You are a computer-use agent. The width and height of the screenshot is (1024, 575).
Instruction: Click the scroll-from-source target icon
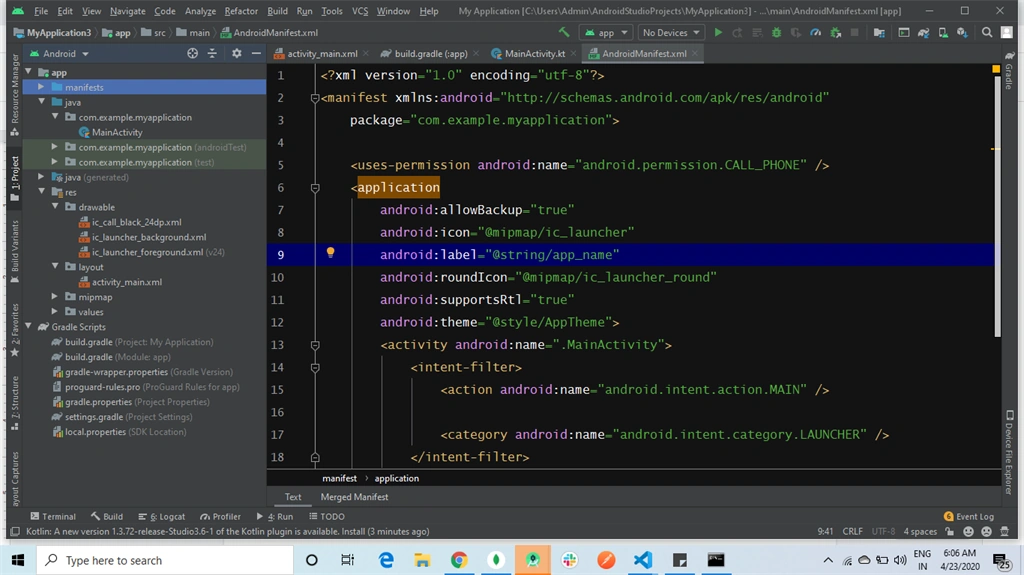click(192, 54)
